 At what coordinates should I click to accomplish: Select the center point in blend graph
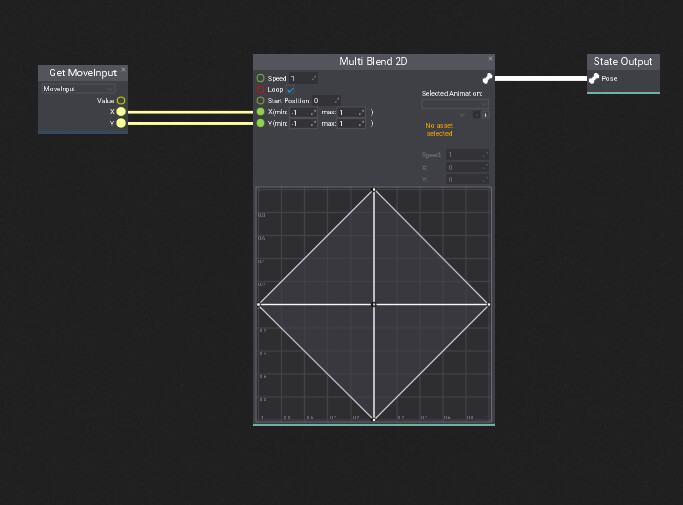(x=374, y=304)
